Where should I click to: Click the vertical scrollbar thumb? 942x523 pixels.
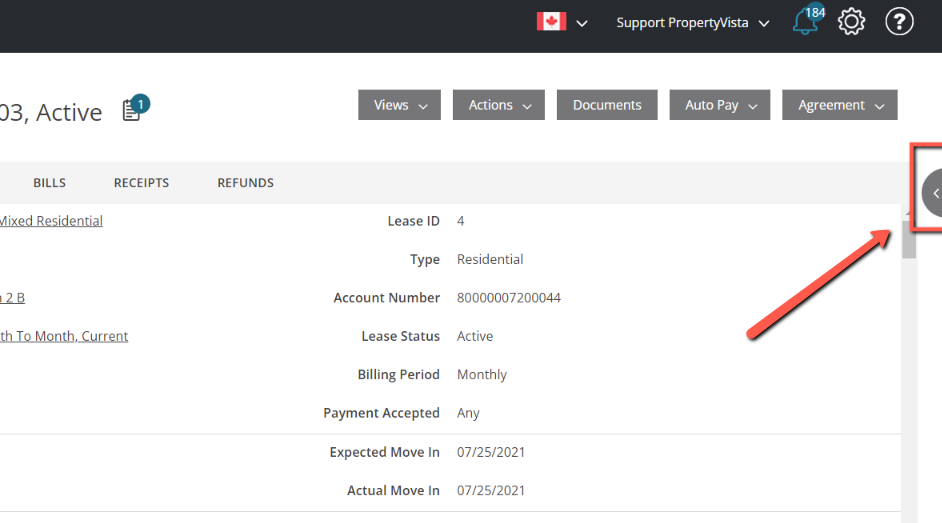coord(908,239)
